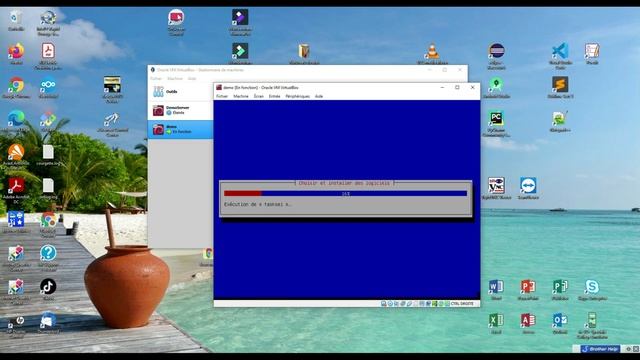Screen dimensions: 640x360
Task: Open the Adobe PDF file icon on desktop
Action: pyautogui.click(x=48, y=56)
